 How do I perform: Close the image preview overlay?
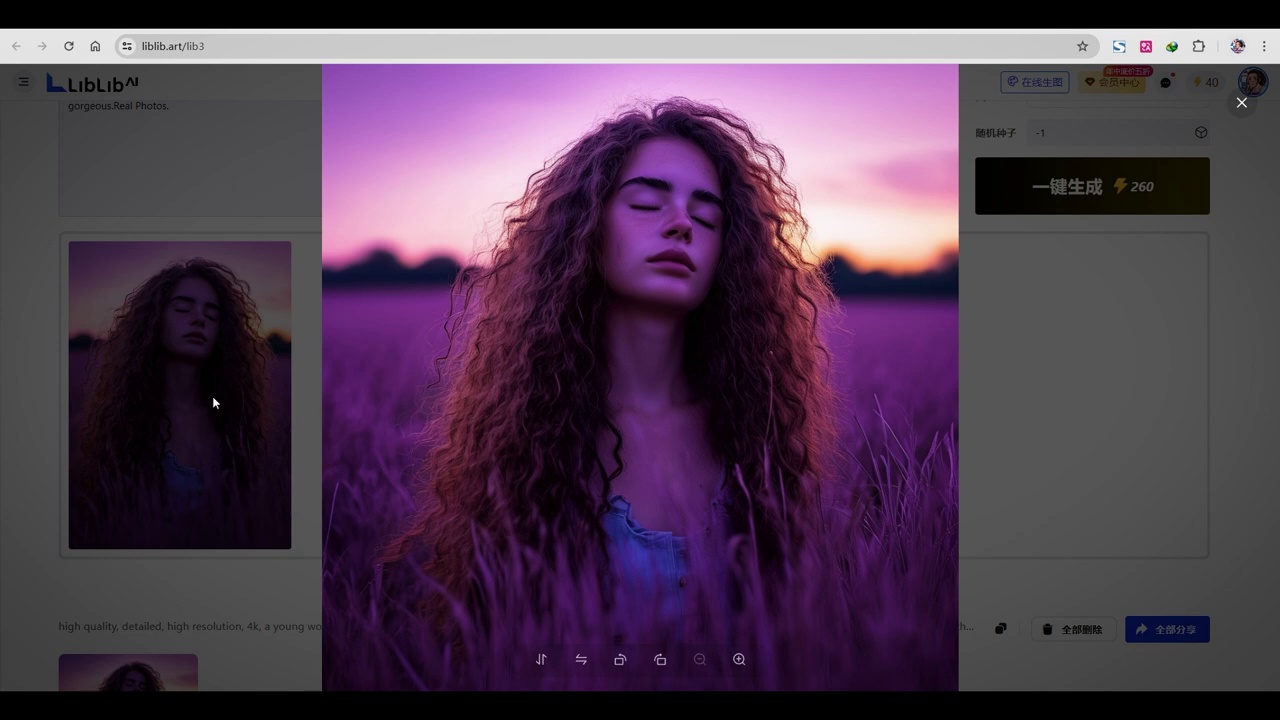click(1242, 103)
